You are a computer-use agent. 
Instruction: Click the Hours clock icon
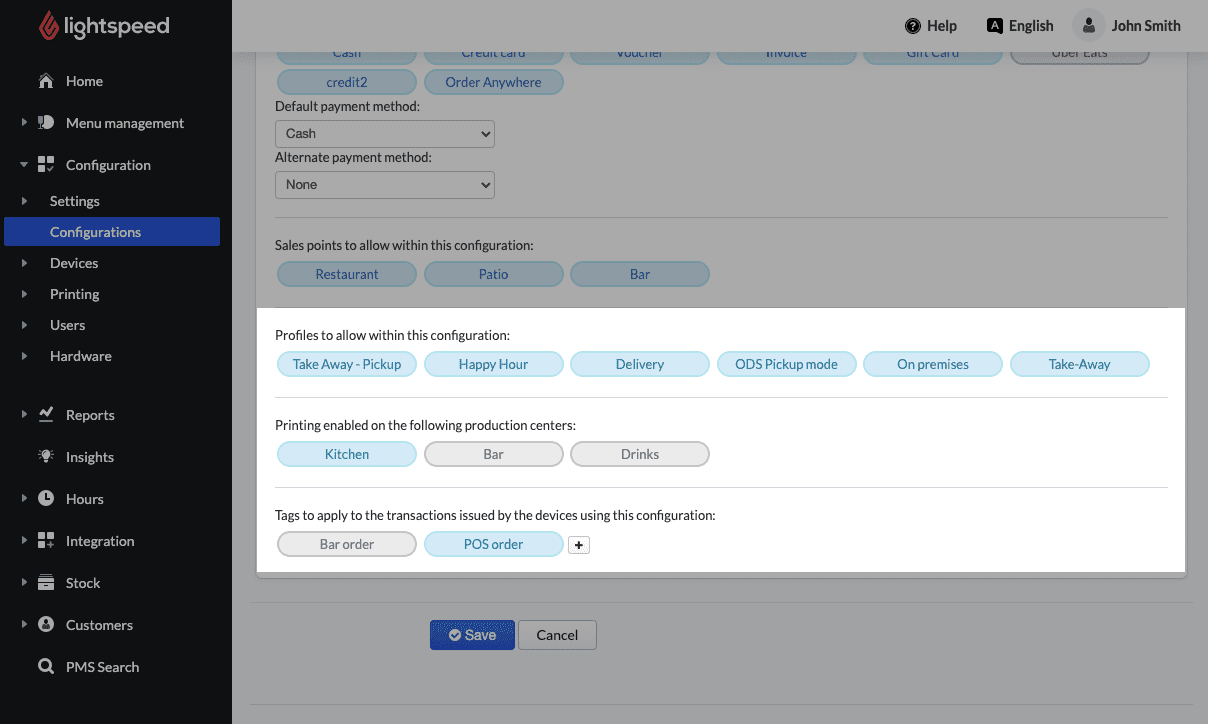(46, 499)
